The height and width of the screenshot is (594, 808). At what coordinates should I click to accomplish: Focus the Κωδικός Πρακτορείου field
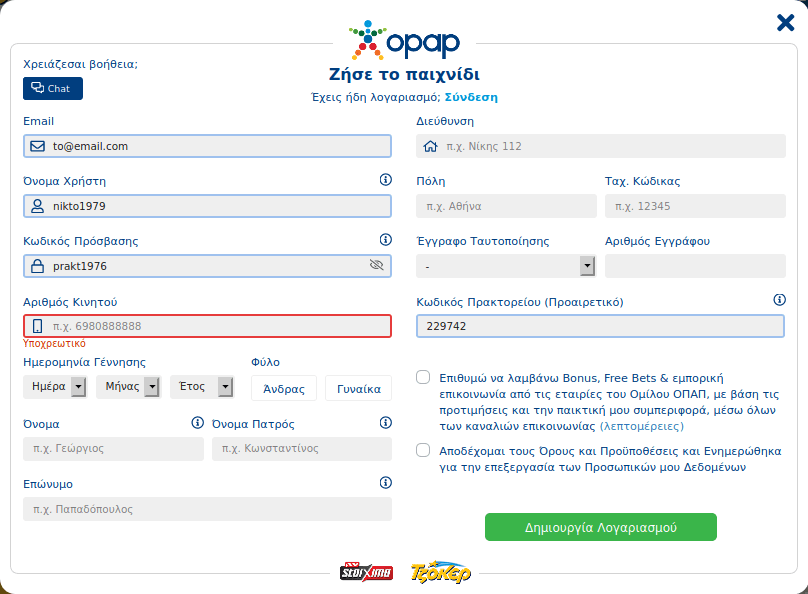pos(600,326)
